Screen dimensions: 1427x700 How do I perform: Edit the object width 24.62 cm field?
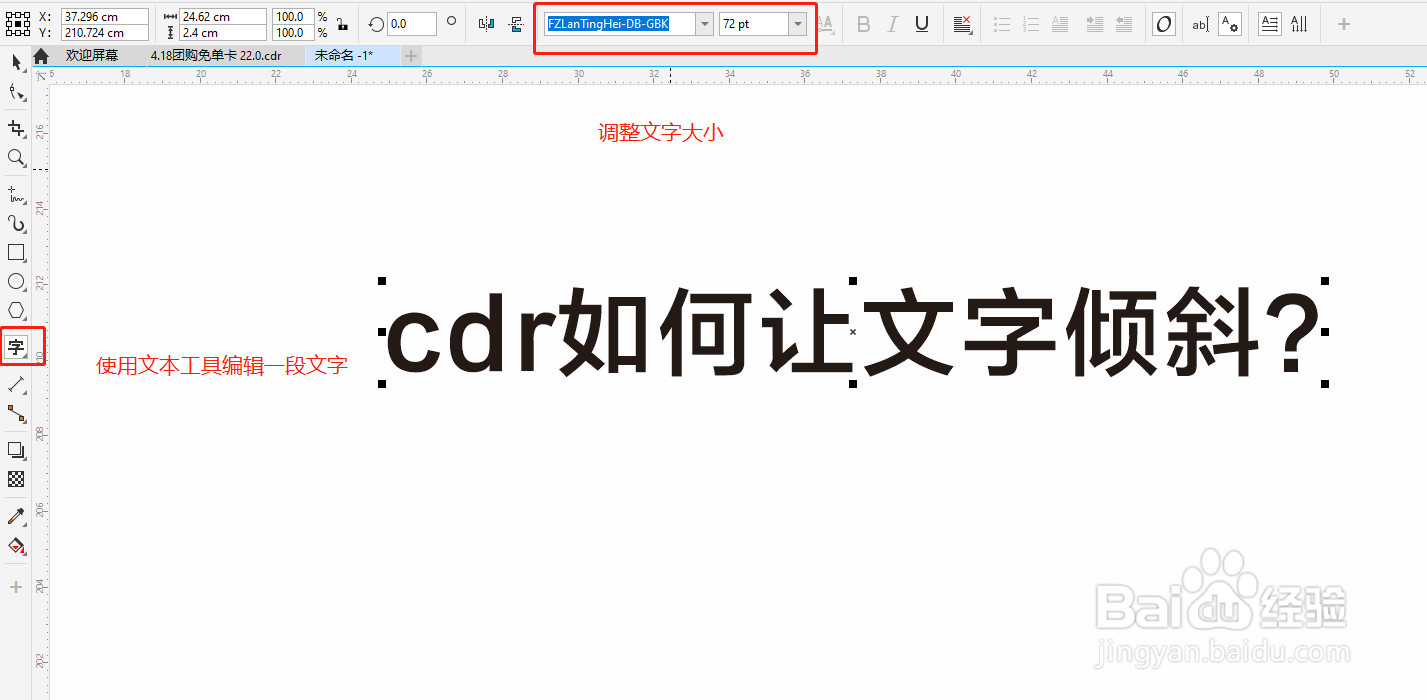[x=223, y=16]
